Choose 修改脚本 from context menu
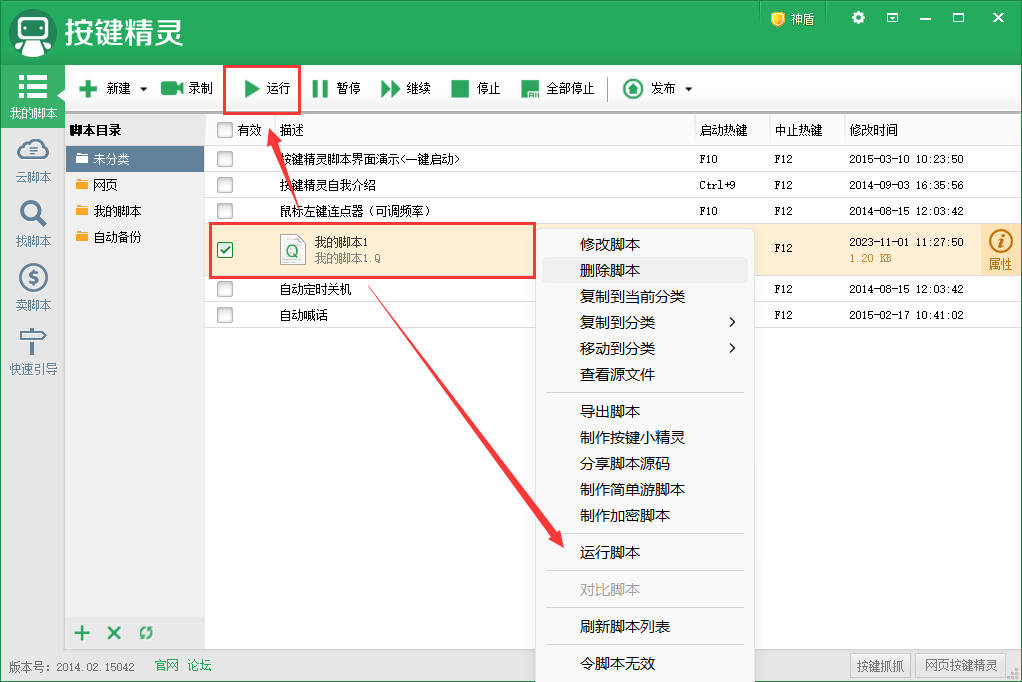This screenshot has width=1022, height=682. pyautogui.click(x=645, y=245)
